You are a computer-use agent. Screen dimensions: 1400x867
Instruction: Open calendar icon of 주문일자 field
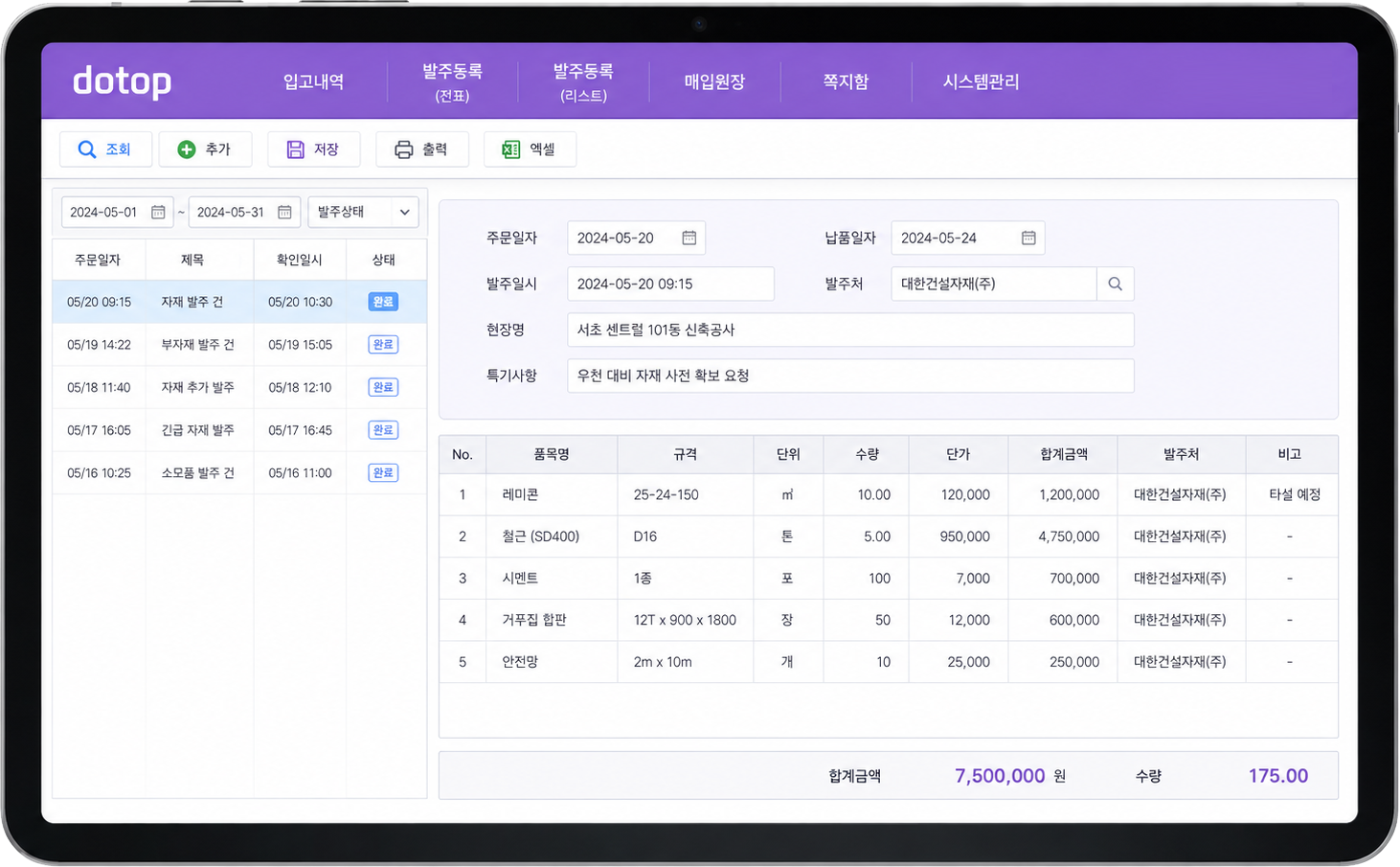(689, 238)
